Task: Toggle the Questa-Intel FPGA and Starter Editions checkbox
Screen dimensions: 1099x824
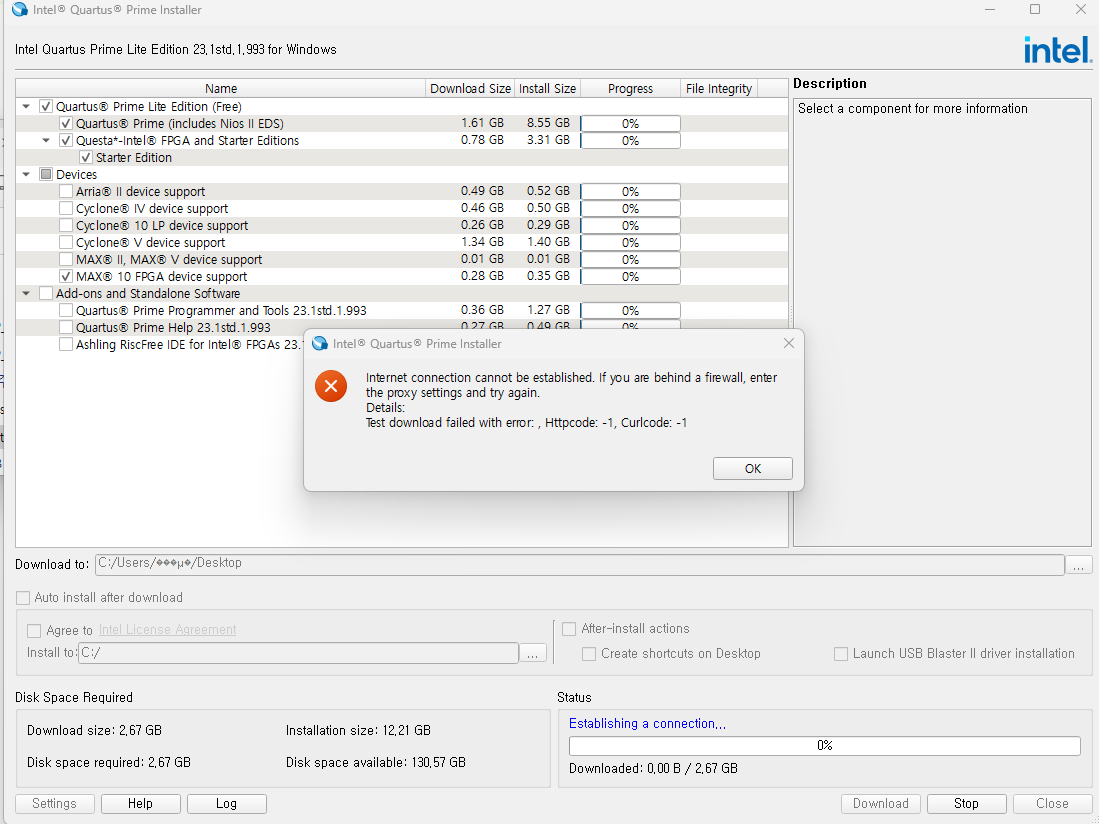Action: coord(66,140)
